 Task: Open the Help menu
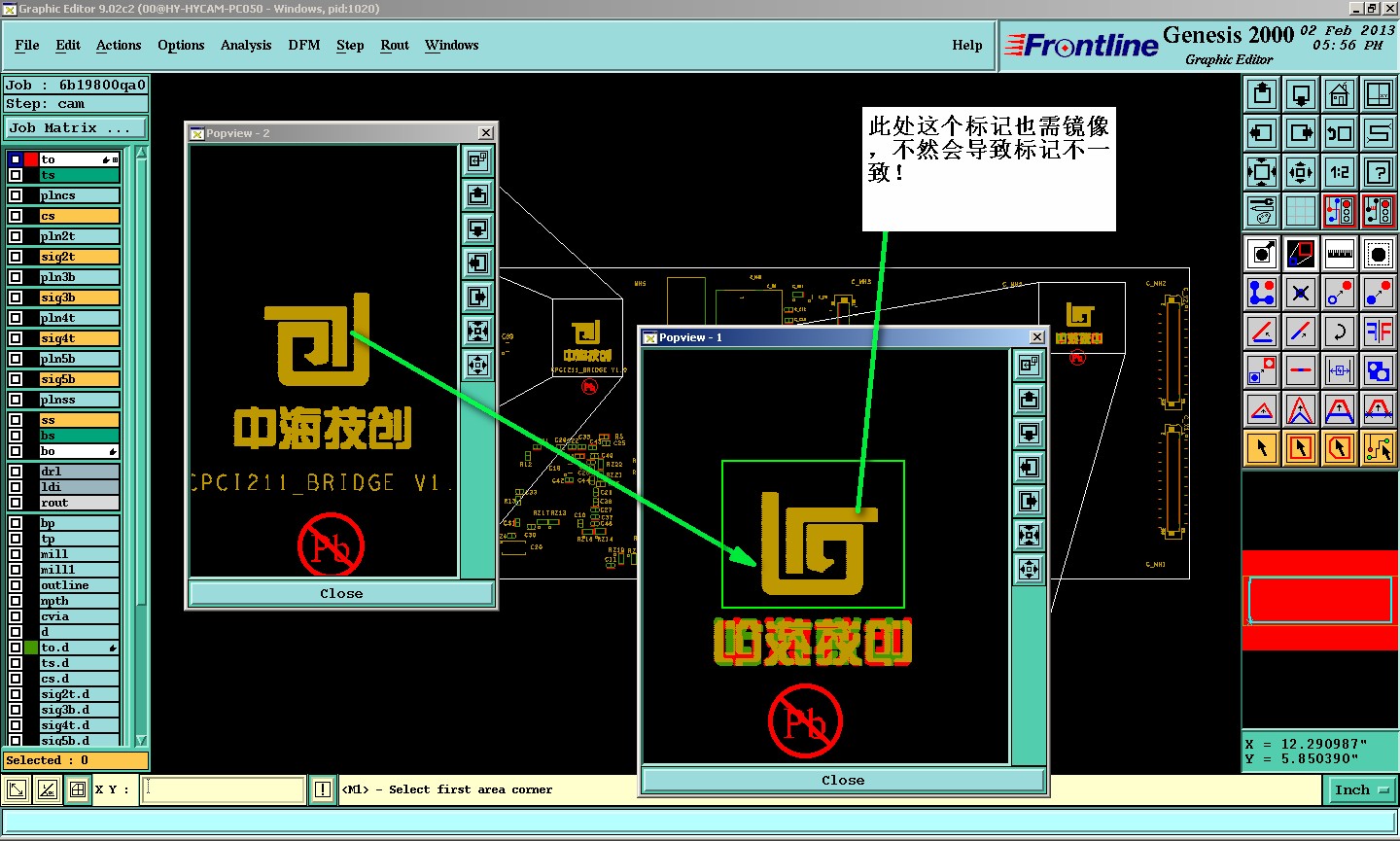967,45
